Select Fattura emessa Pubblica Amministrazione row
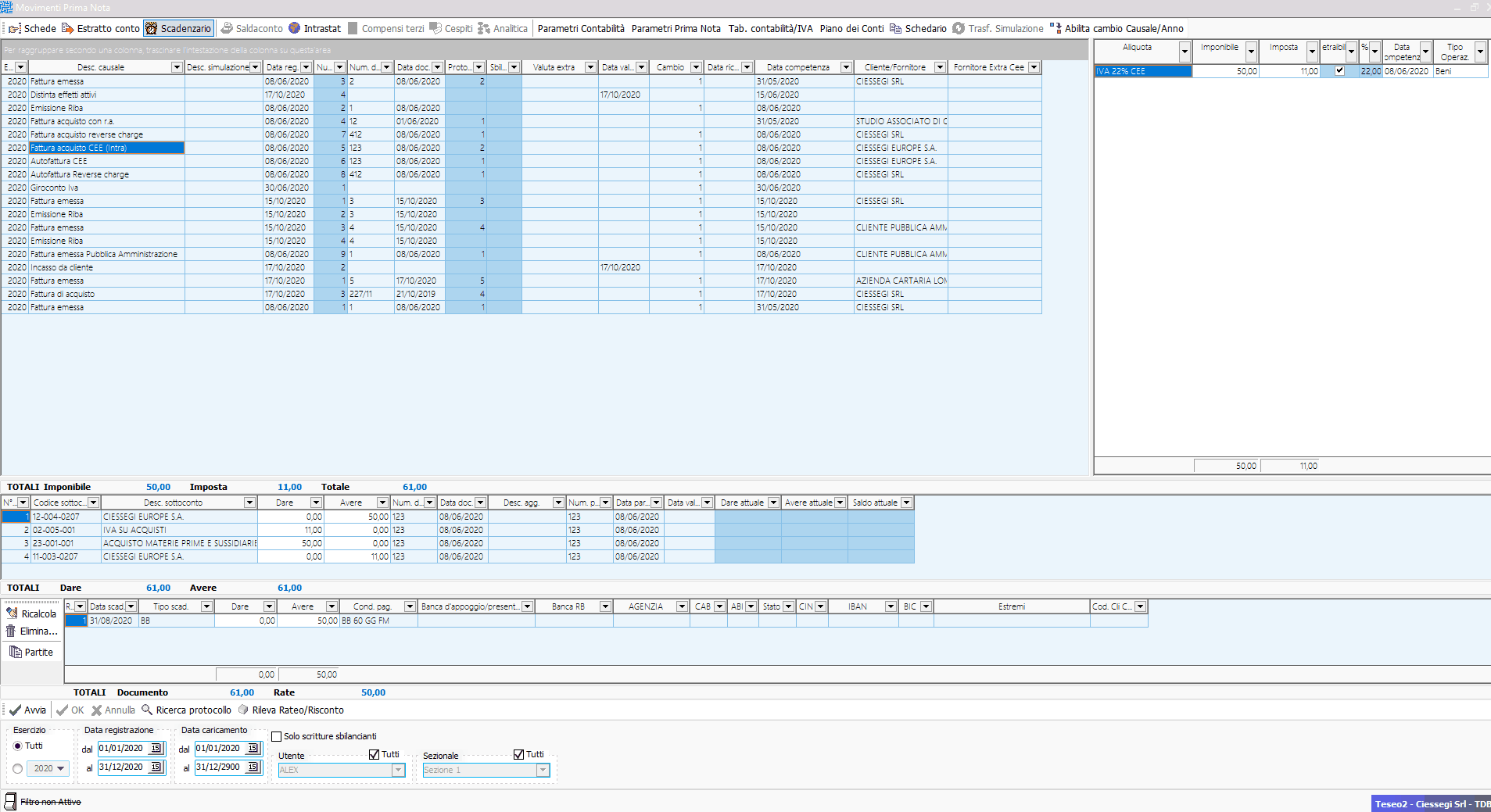Image resolution: width=1491 pixels, height=812 pixels. click(x=521, y=254)
